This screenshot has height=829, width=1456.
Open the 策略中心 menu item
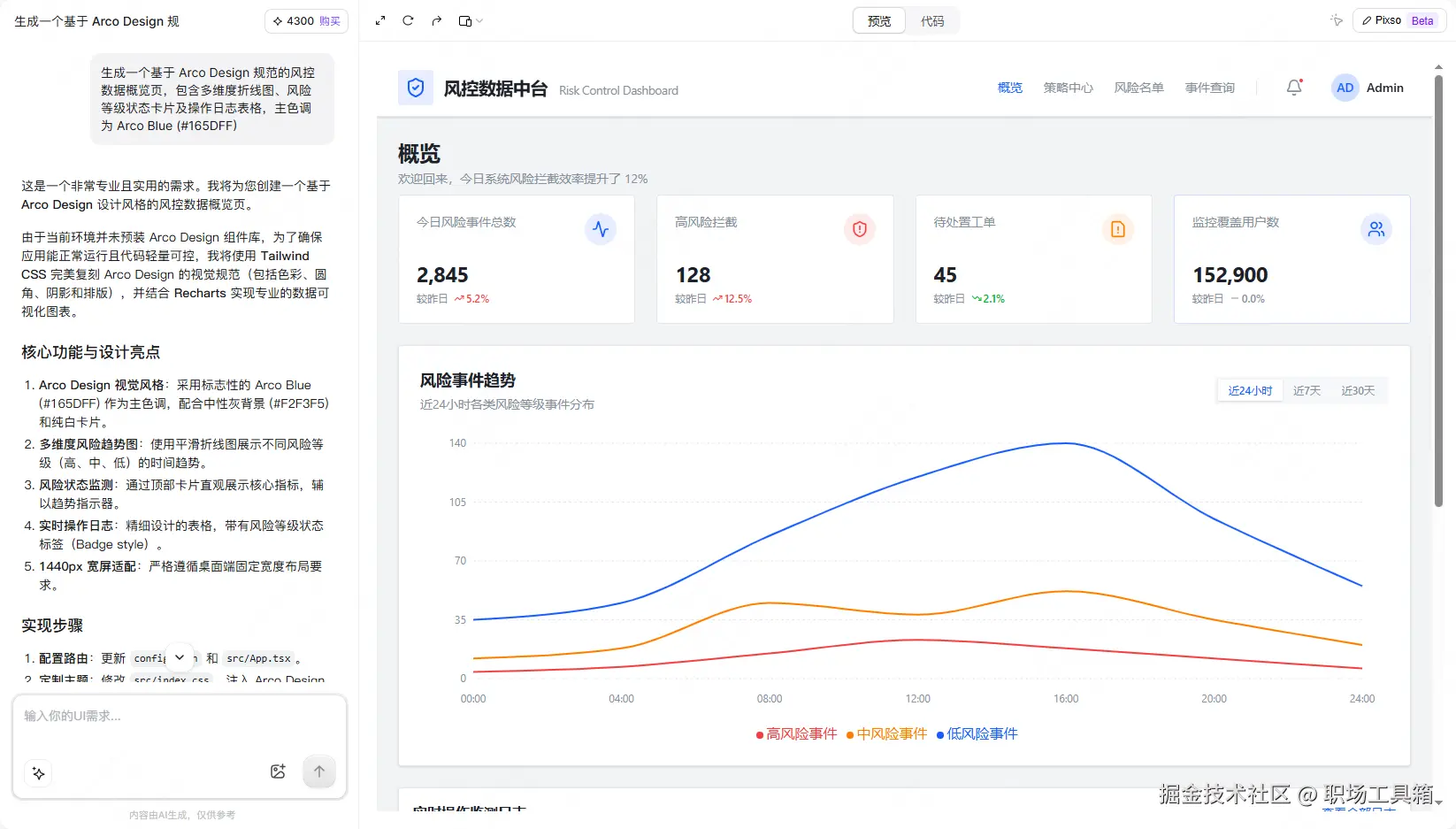pyautogui.click(x=1068, y=88)
